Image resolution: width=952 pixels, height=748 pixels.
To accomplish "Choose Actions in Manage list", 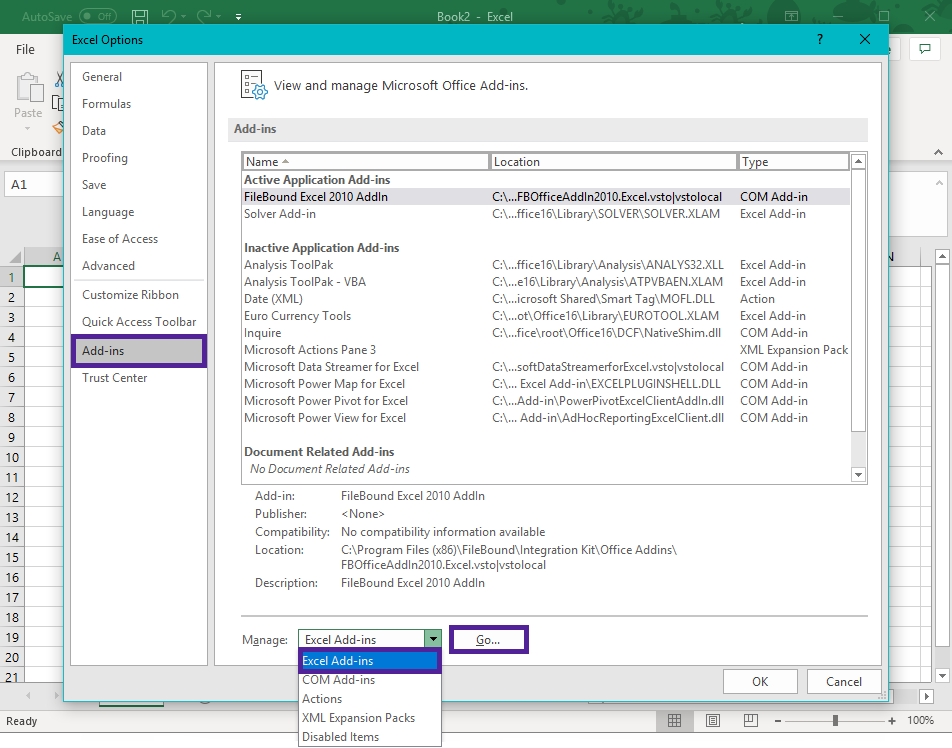I will (x=369, y=699).
